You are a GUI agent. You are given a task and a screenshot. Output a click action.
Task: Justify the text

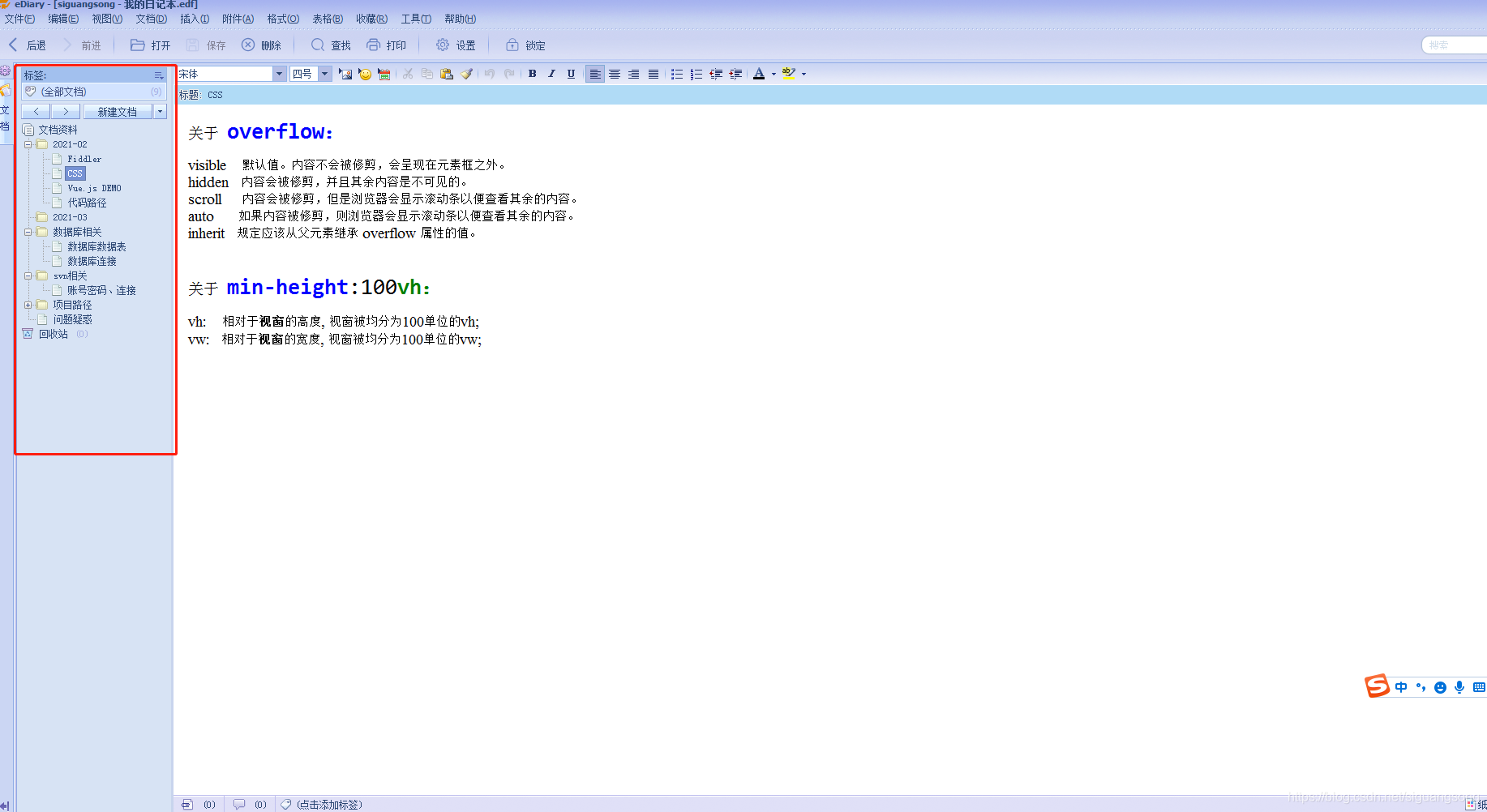(x=654, y=74)
